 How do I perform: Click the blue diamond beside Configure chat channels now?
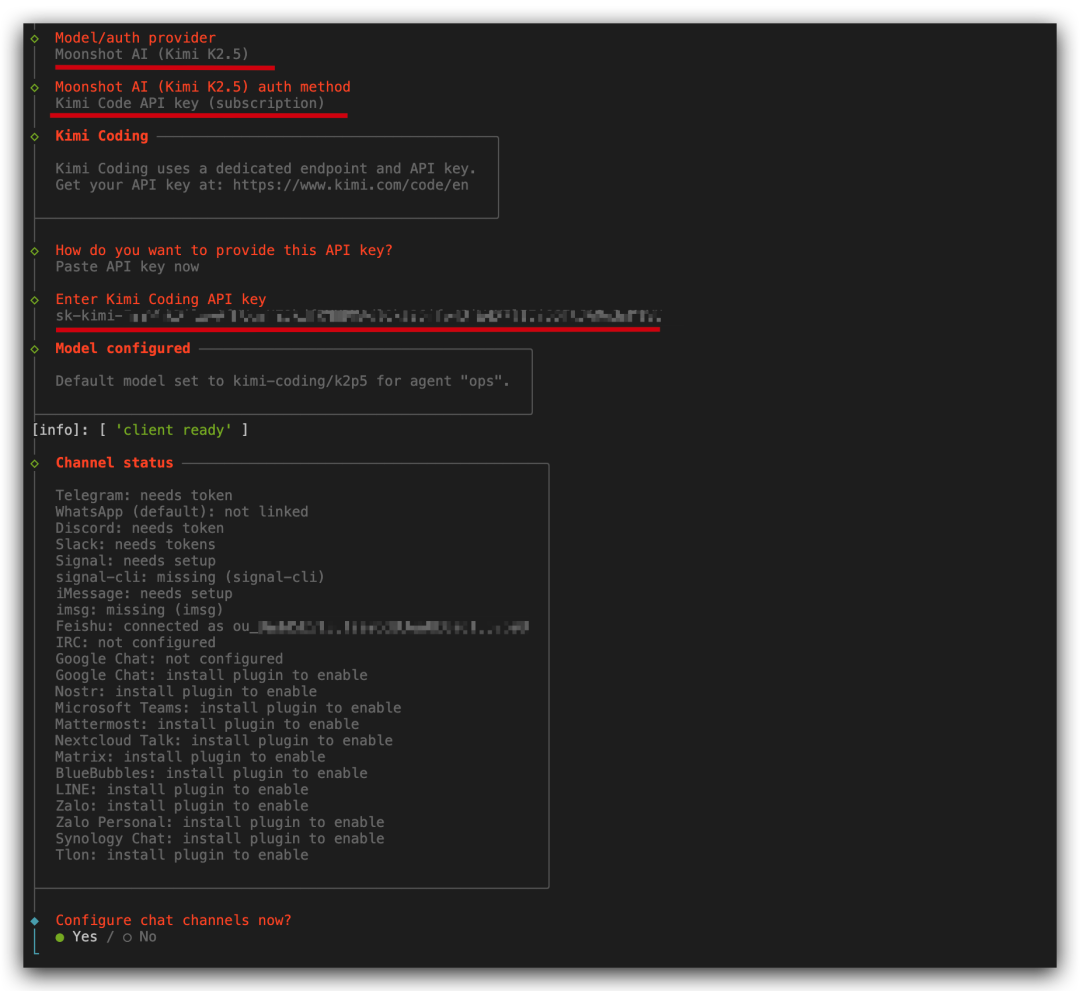point(35,920)
